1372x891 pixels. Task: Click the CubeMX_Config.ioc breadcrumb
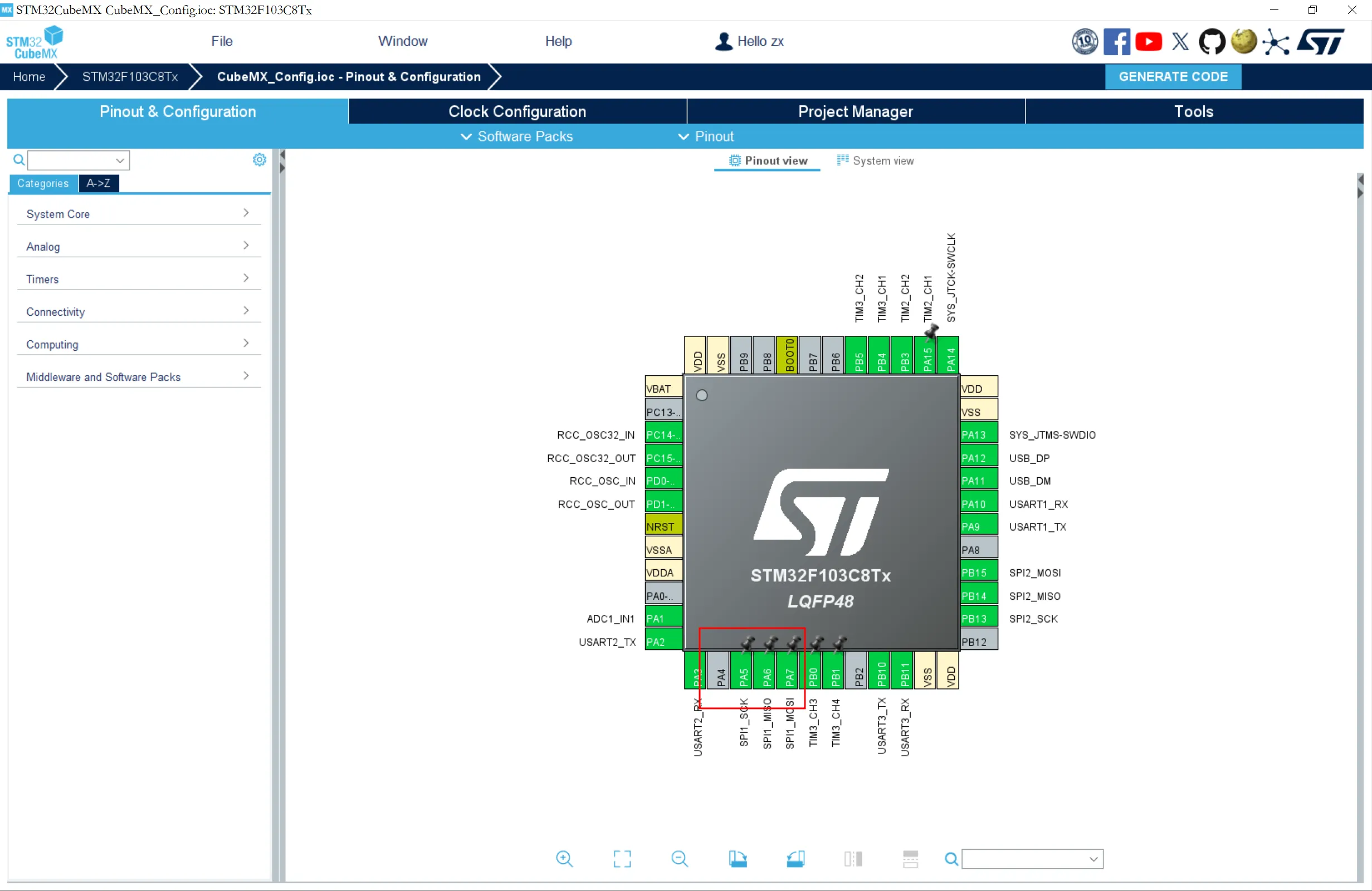[x=348, y=77]
